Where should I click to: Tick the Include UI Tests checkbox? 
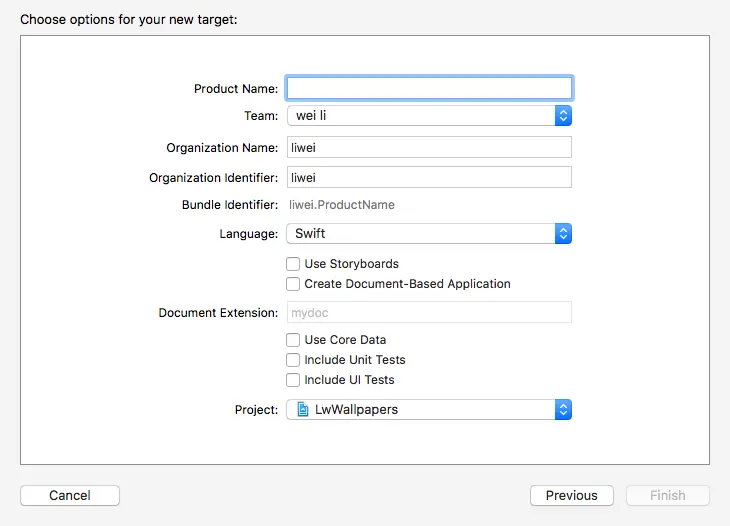pos(293,380)
